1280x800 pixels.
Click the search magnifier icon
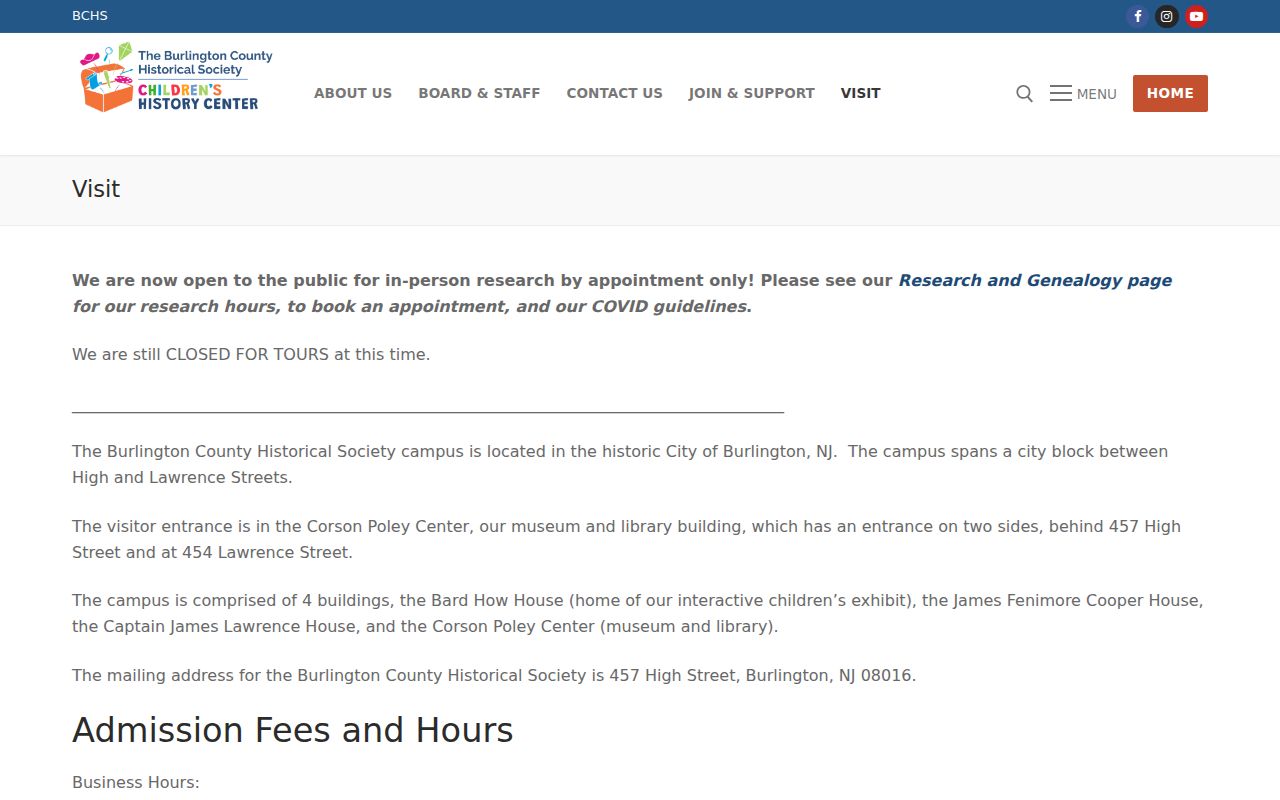pyautogui.click(x=1024, y=93)
